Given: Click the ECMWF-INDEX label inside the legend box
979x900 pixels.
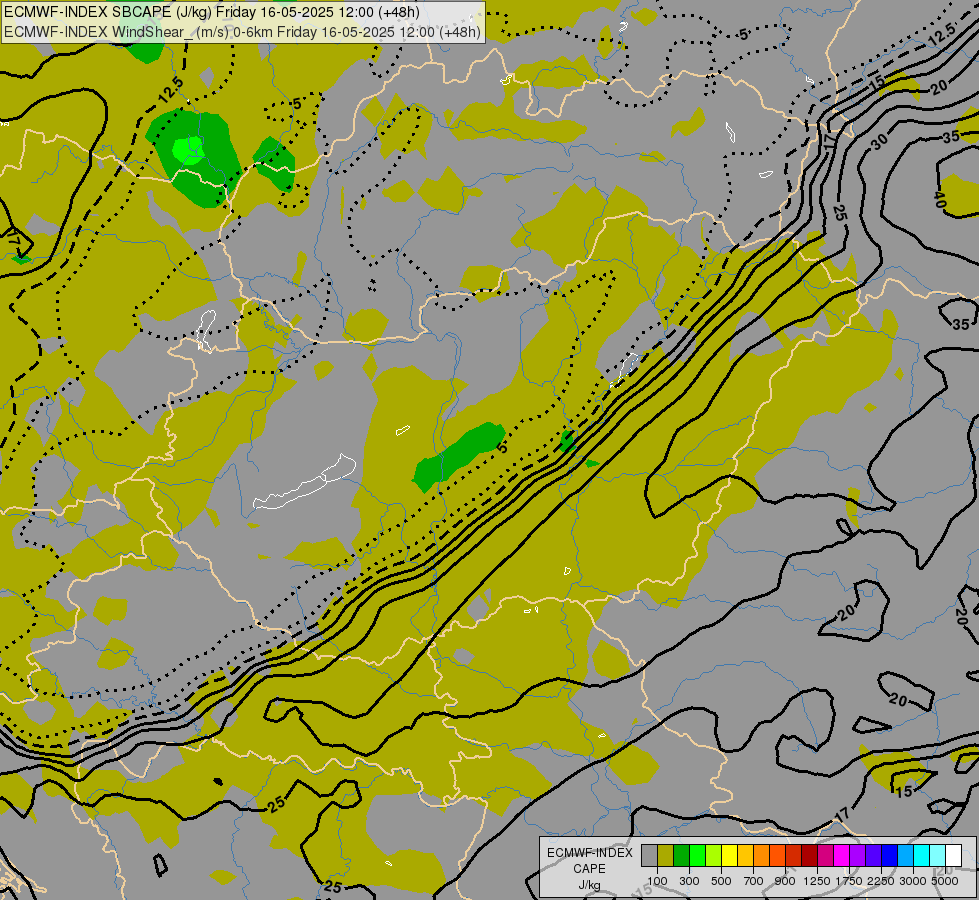Looking at the screenshot, I should [x=590, y=853].
